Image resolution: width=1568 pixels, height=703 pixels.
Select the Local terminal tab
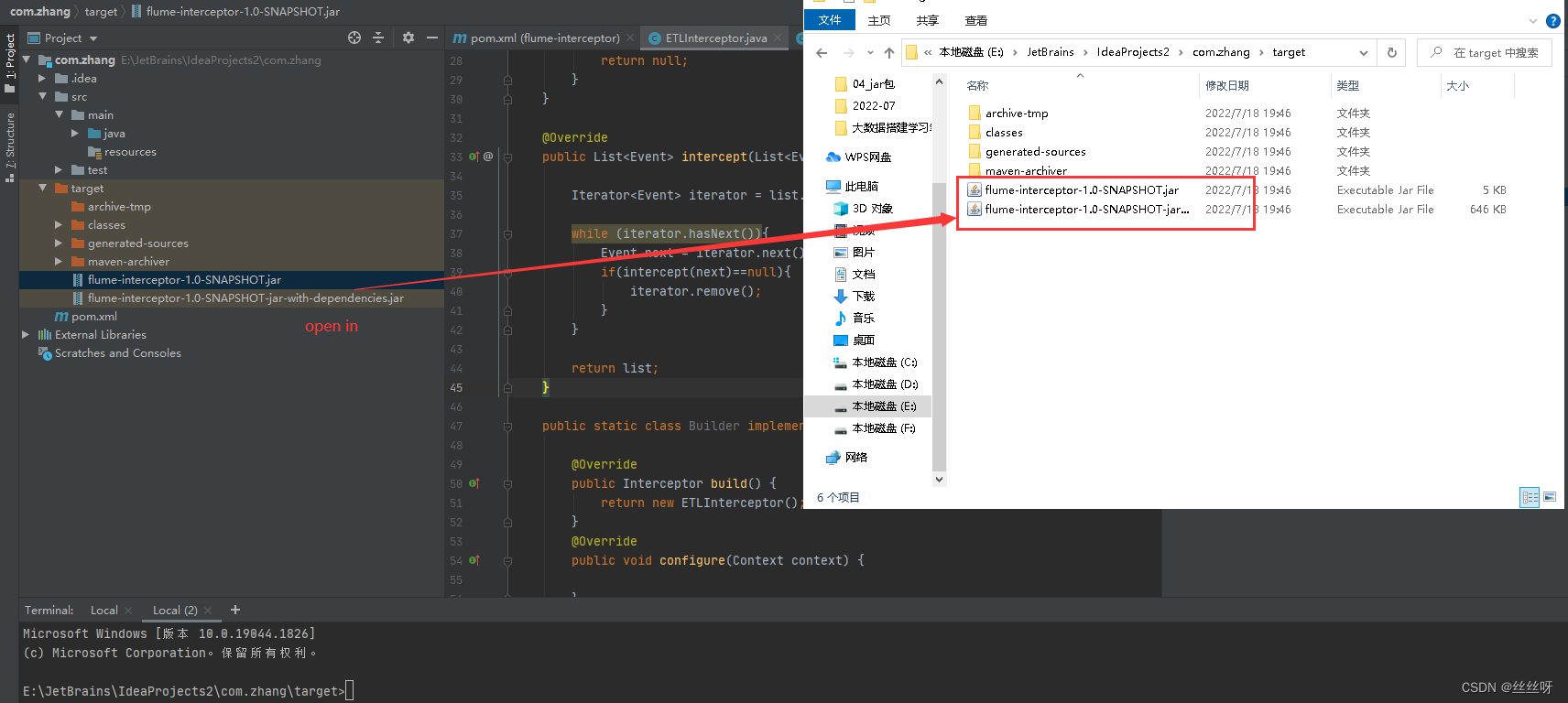103,611
